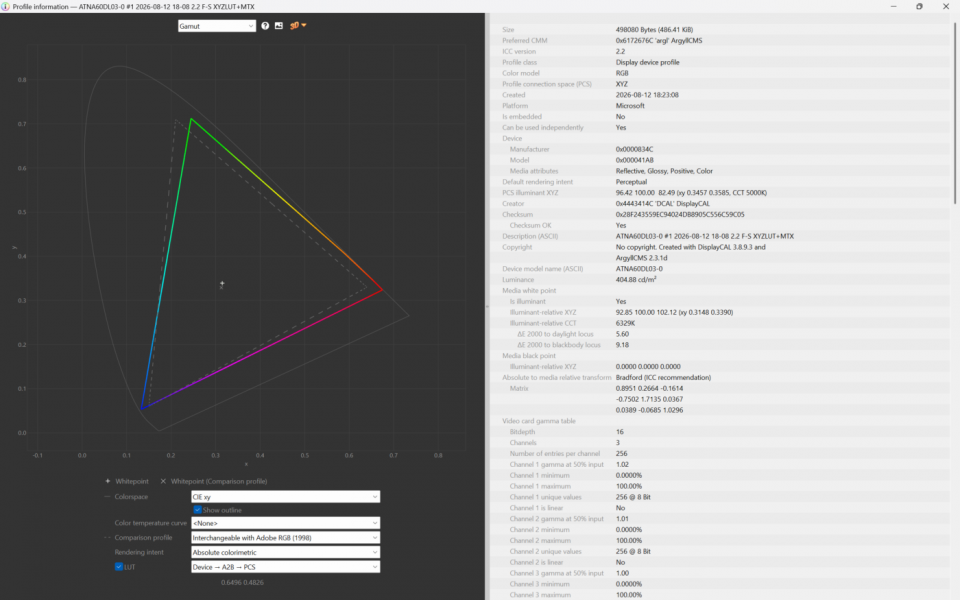Click the splitter handle between plot and info
The width and height of the screenshot is (960, 600).
(x=487, y=306)
